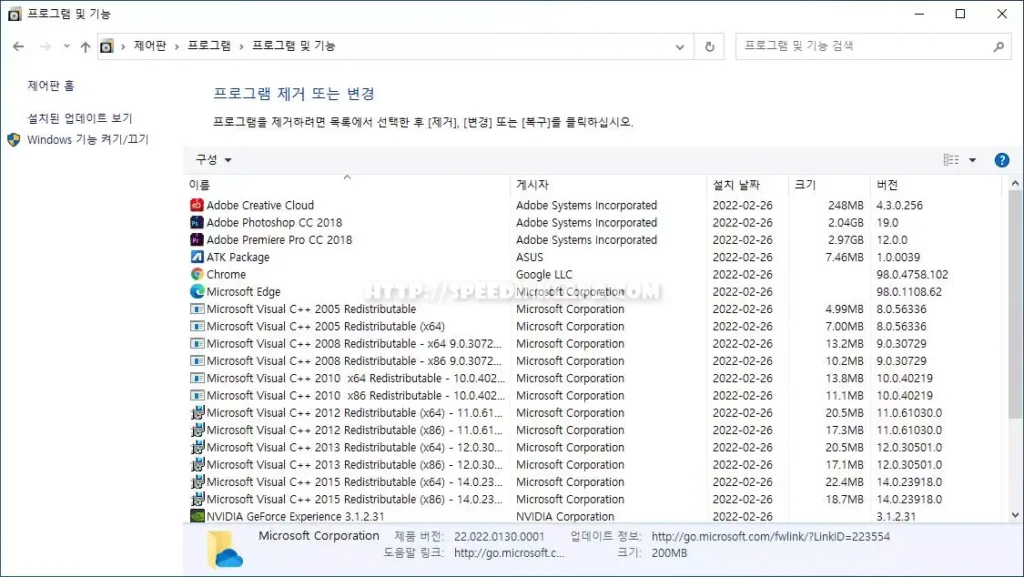
Task: Click 프로그램 in the breadcrumb path
Action: pos(209,46)
